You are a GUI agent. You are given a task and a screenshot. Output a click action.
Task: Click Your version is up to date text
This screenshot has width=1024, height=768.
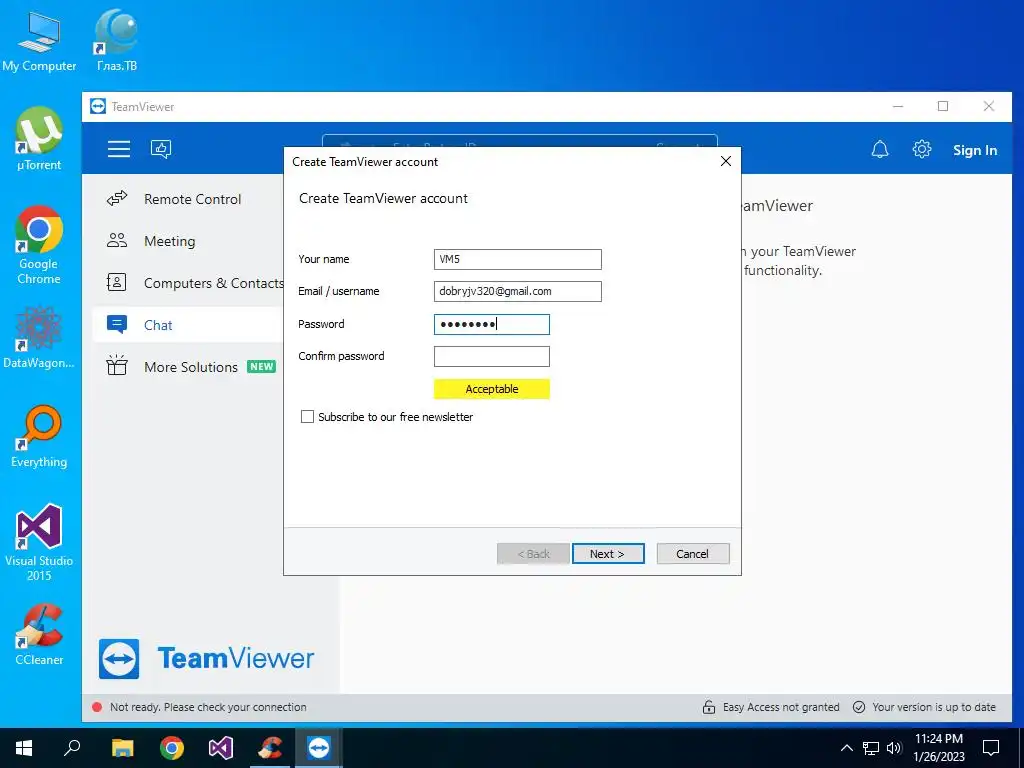click(934, 707)
